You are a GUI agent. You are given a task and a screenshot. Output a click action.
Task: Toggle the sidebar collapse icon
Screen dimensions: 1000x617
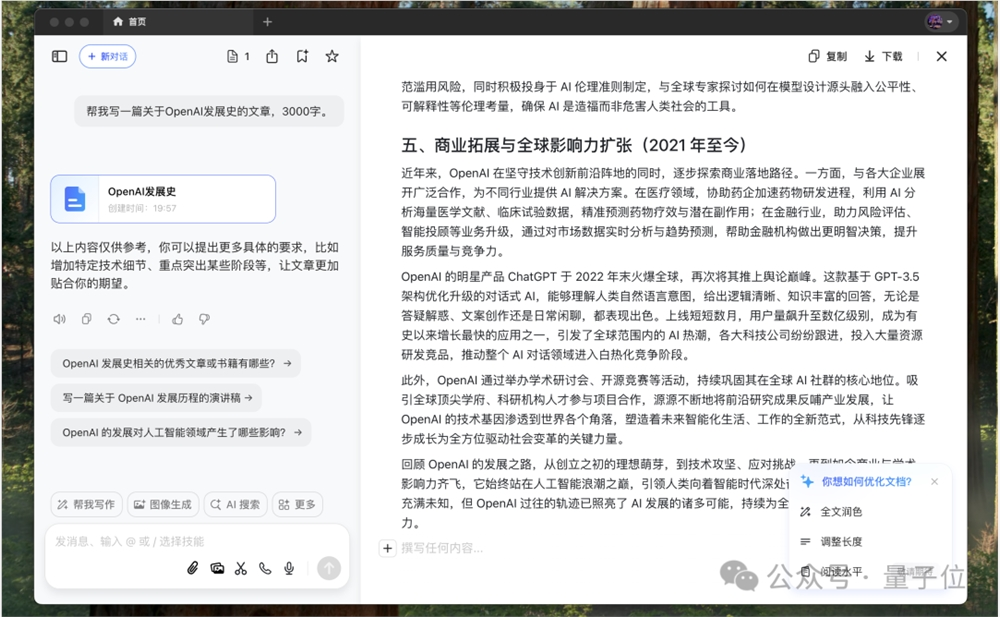coord(59,56)
